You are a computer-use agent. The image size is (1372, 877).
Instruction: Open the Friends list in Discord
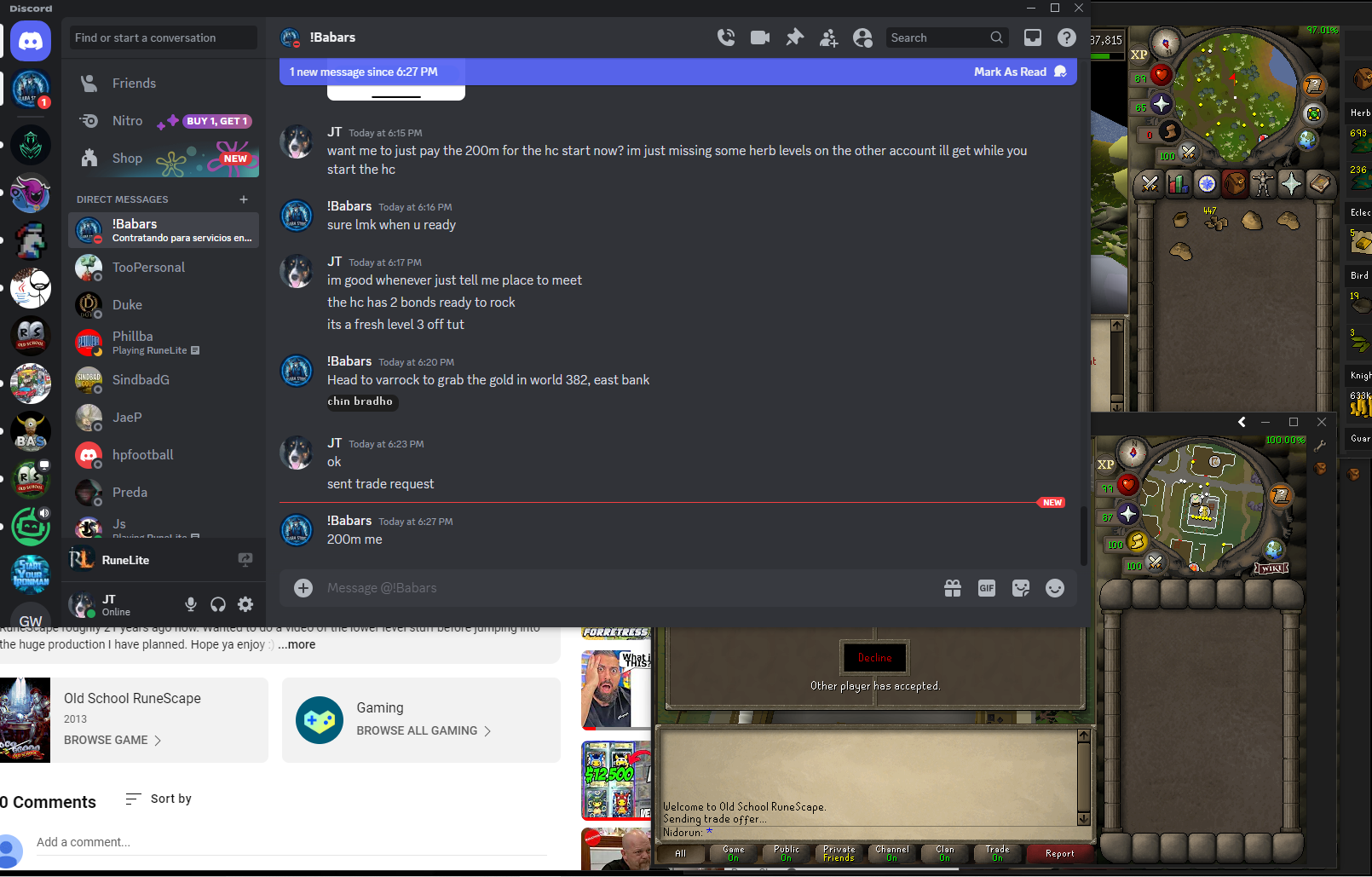tap(164, 84)
